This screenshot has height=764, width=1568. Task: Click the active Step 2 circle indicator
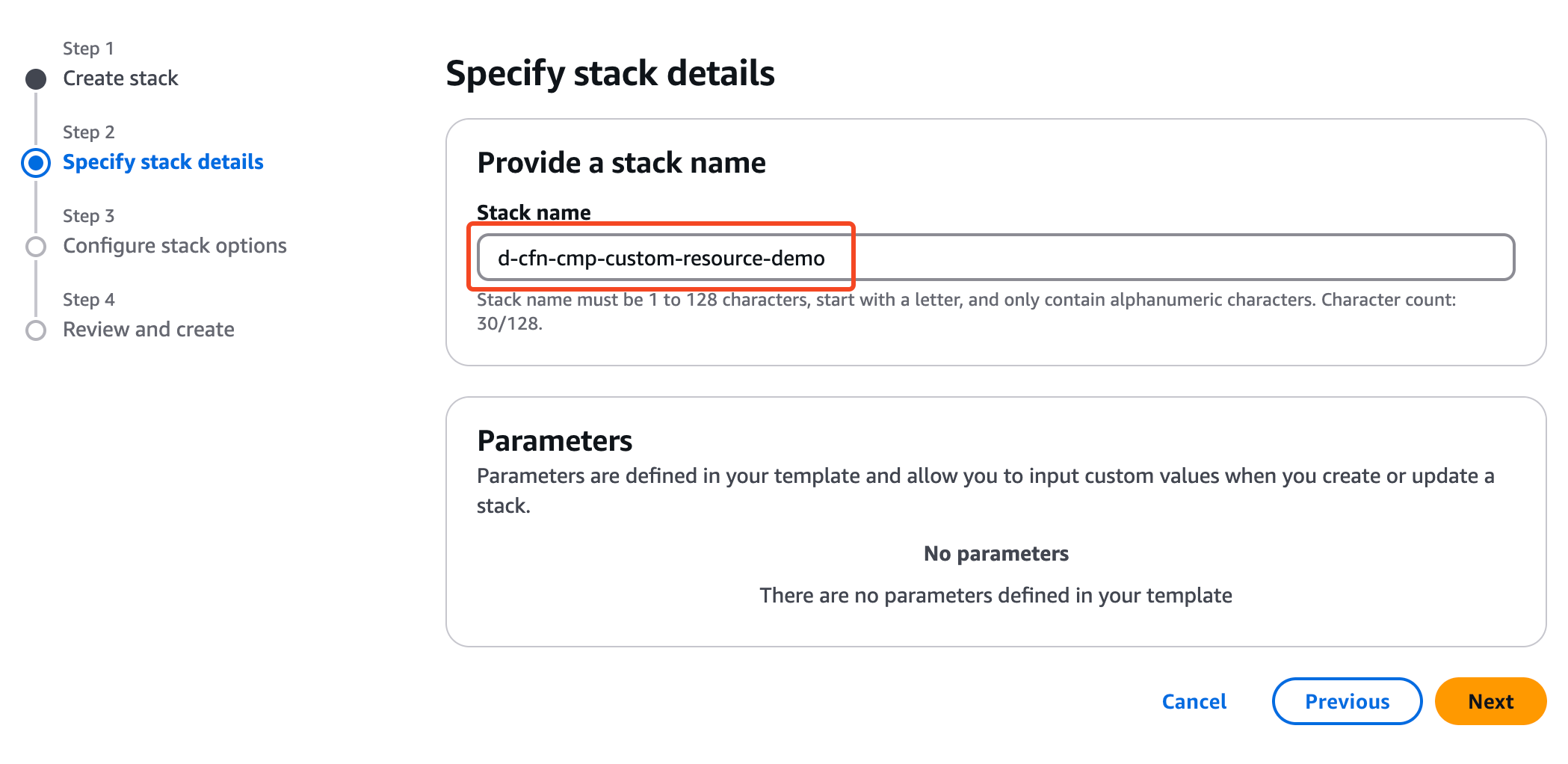coord(36,162)
